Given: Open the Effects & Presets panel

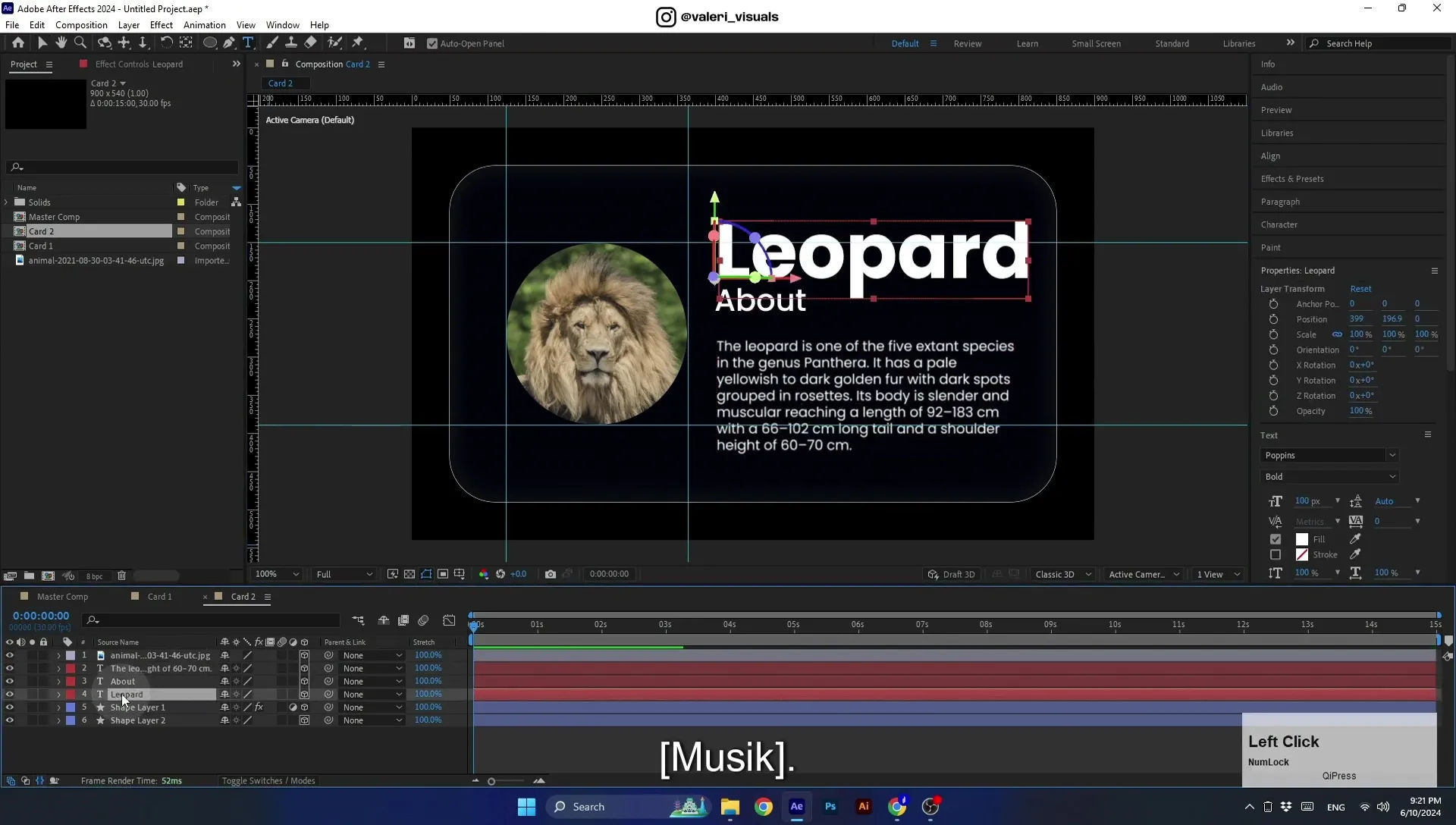Looking at the screenshot, I should click(1292, 179).
